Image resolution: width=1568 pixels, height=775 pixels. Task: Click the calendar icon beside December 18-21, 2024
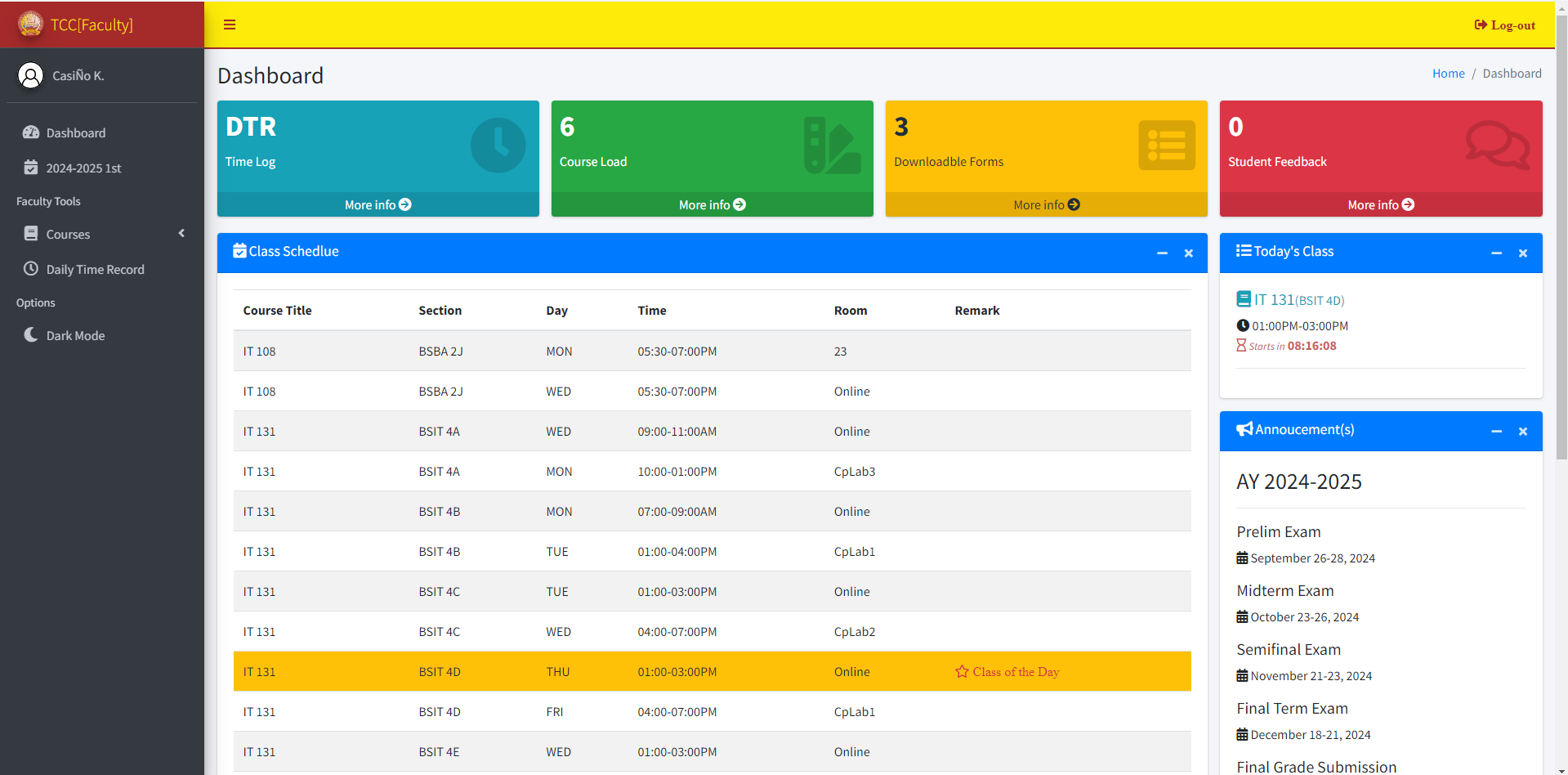click(x=1242, y=735)
